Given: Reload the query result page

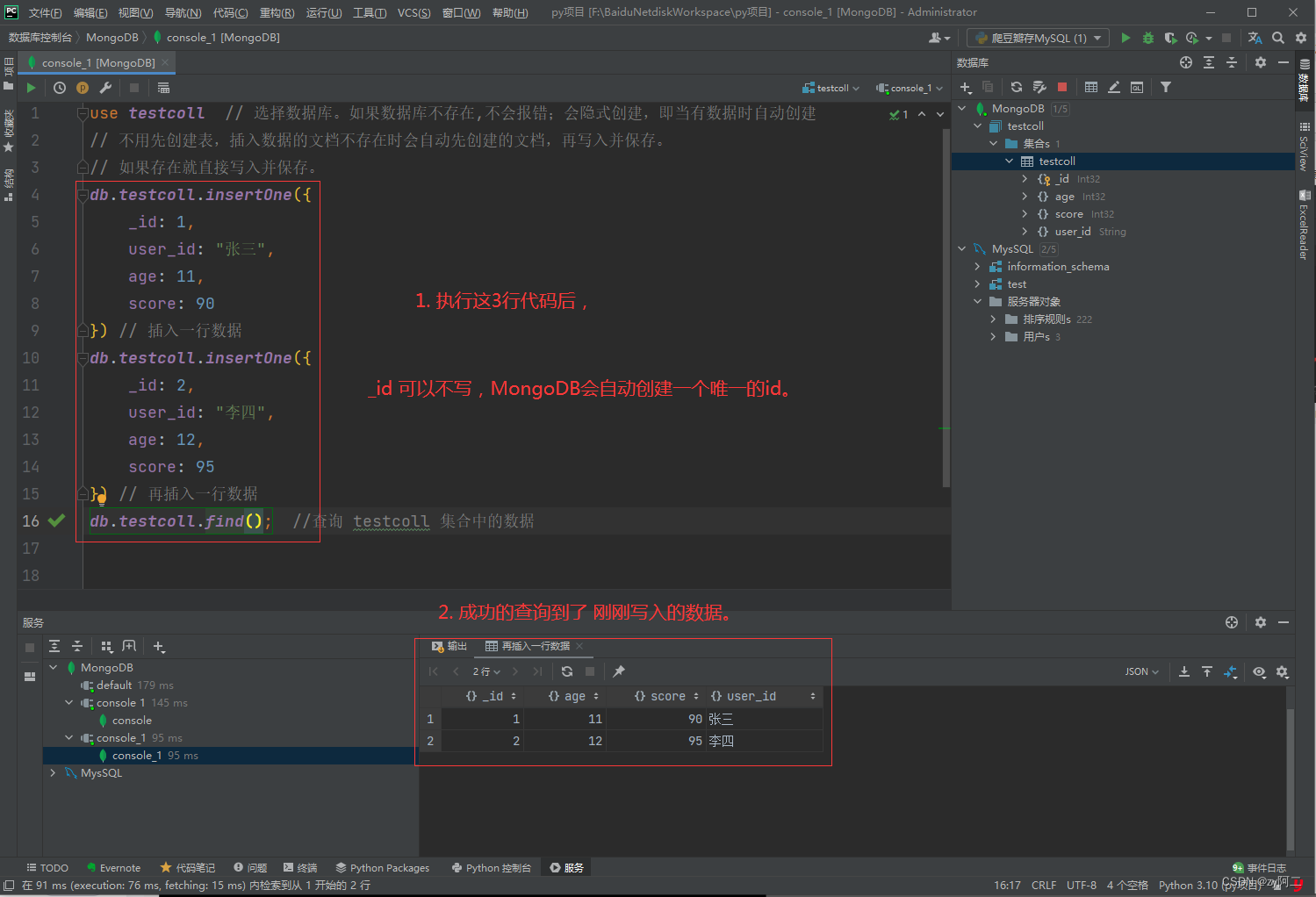Looking at the screenshot, I should [x=567, y=671].
